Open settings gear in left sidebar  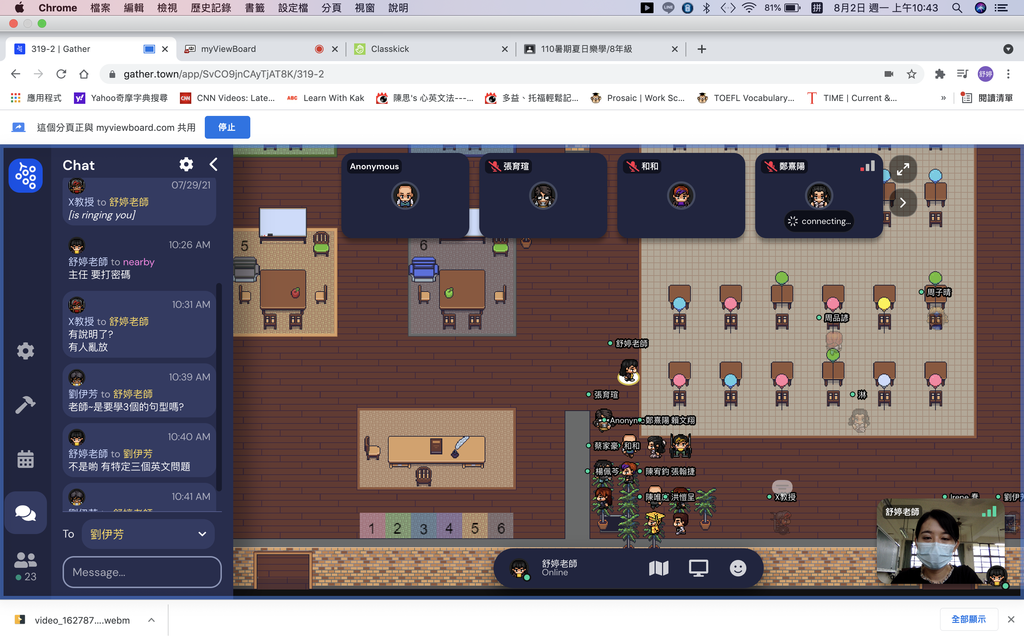(25, 351)
